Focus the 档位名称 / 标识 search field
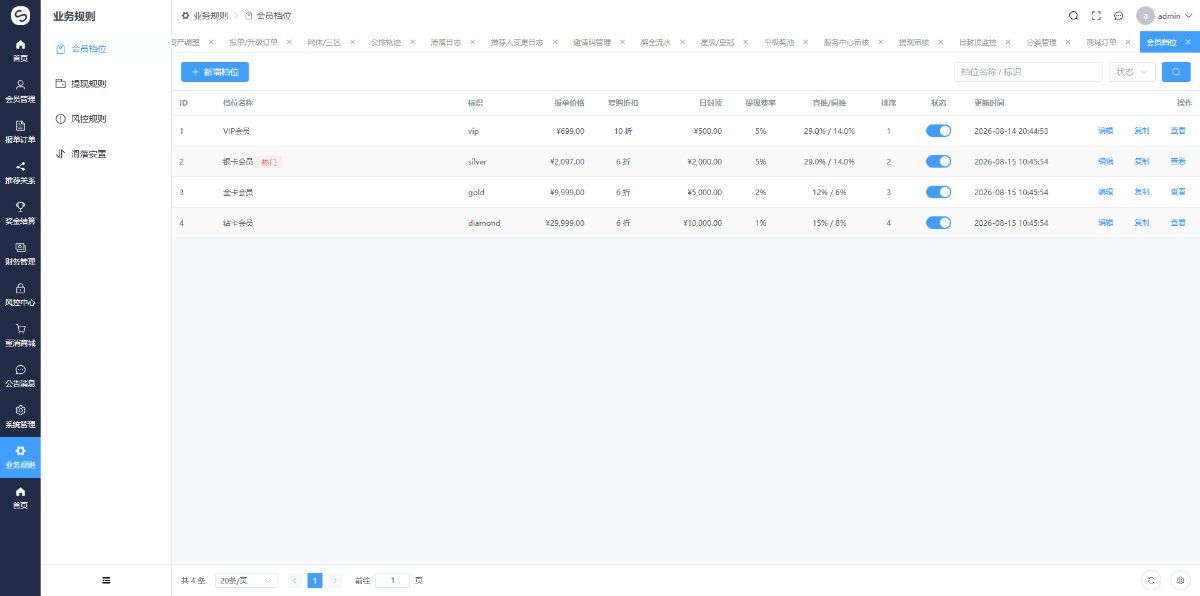The height and width of the screenshot is (596, 1200). (1028, 72)
